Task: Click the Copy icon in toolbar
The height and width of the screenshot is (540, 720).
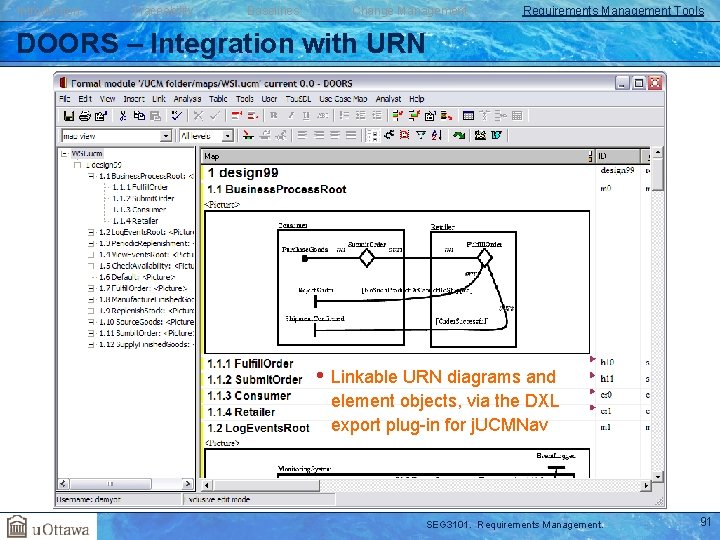Action: [139, 116]
